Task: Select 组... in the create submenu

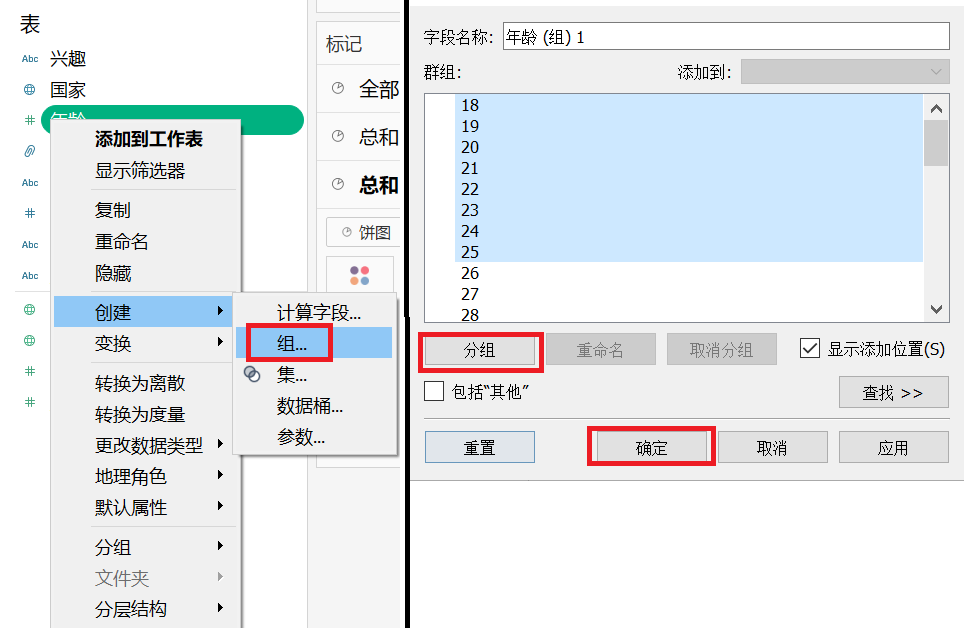Action: click(314, 343)
